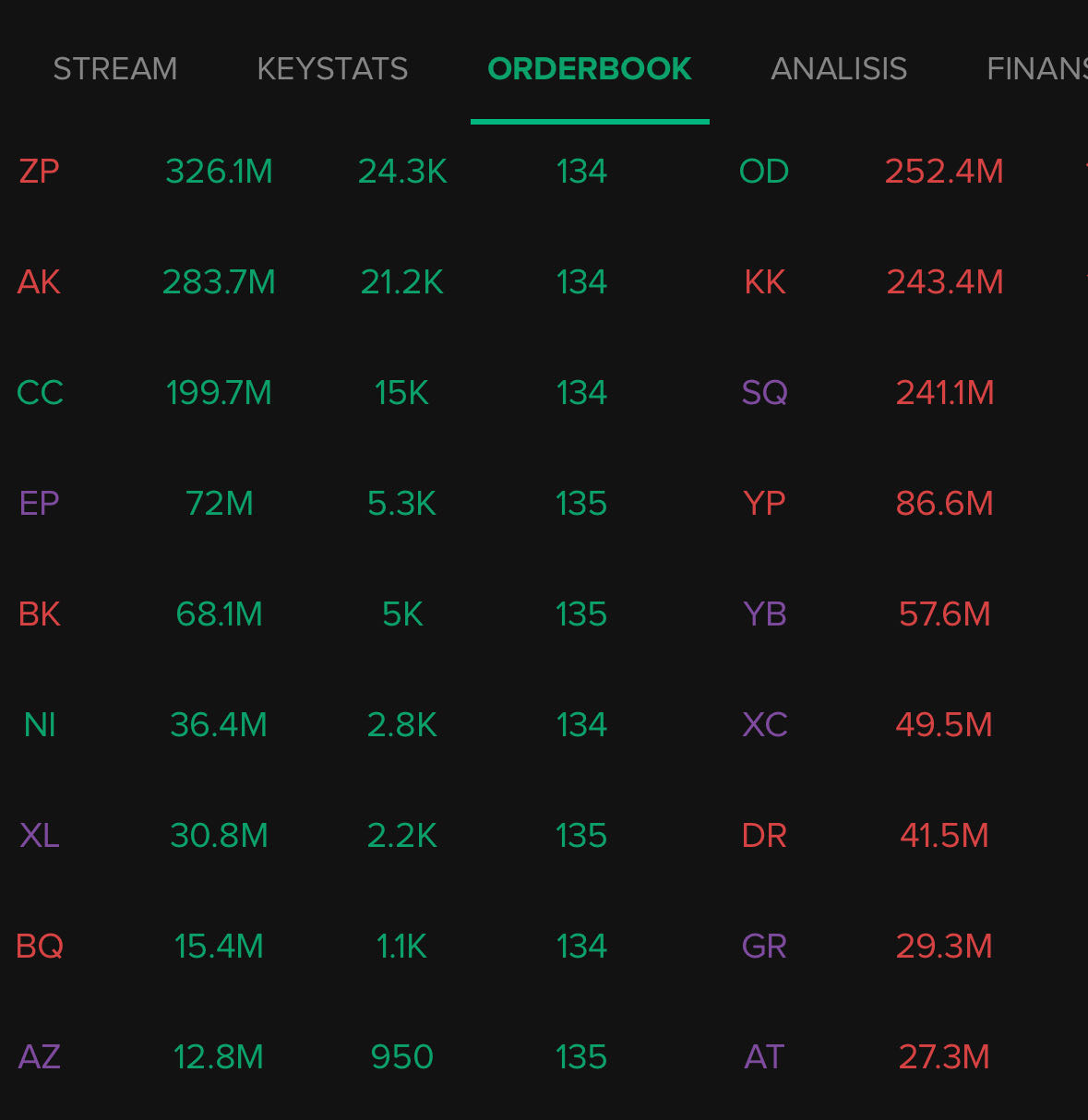The height and width of the screenshot is (1120, 1088).
Task: Select seller broker code KK
Action: [764, 282]
